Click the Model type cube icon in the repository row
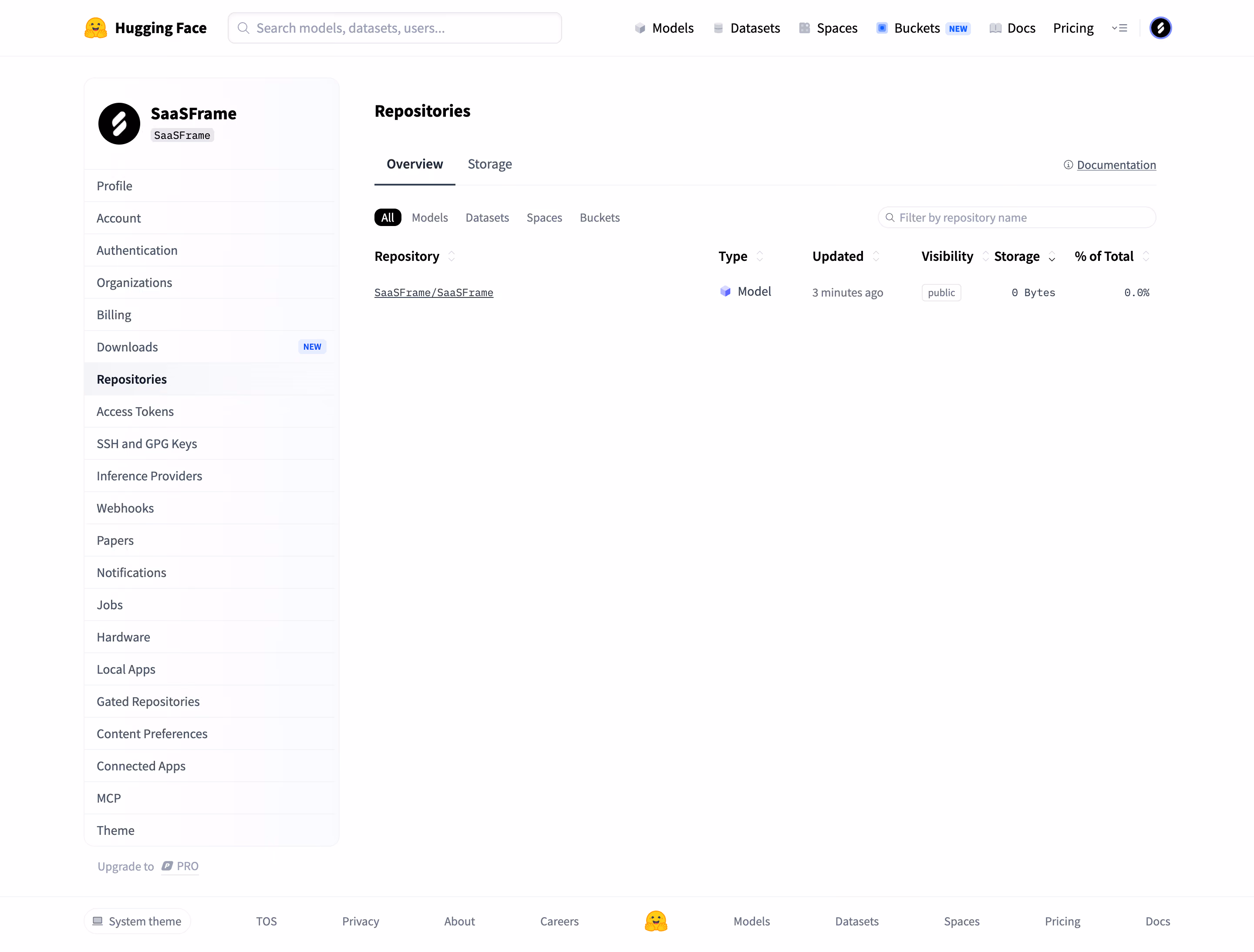This screenshot has width=1254, height=952. coord(725,291)
